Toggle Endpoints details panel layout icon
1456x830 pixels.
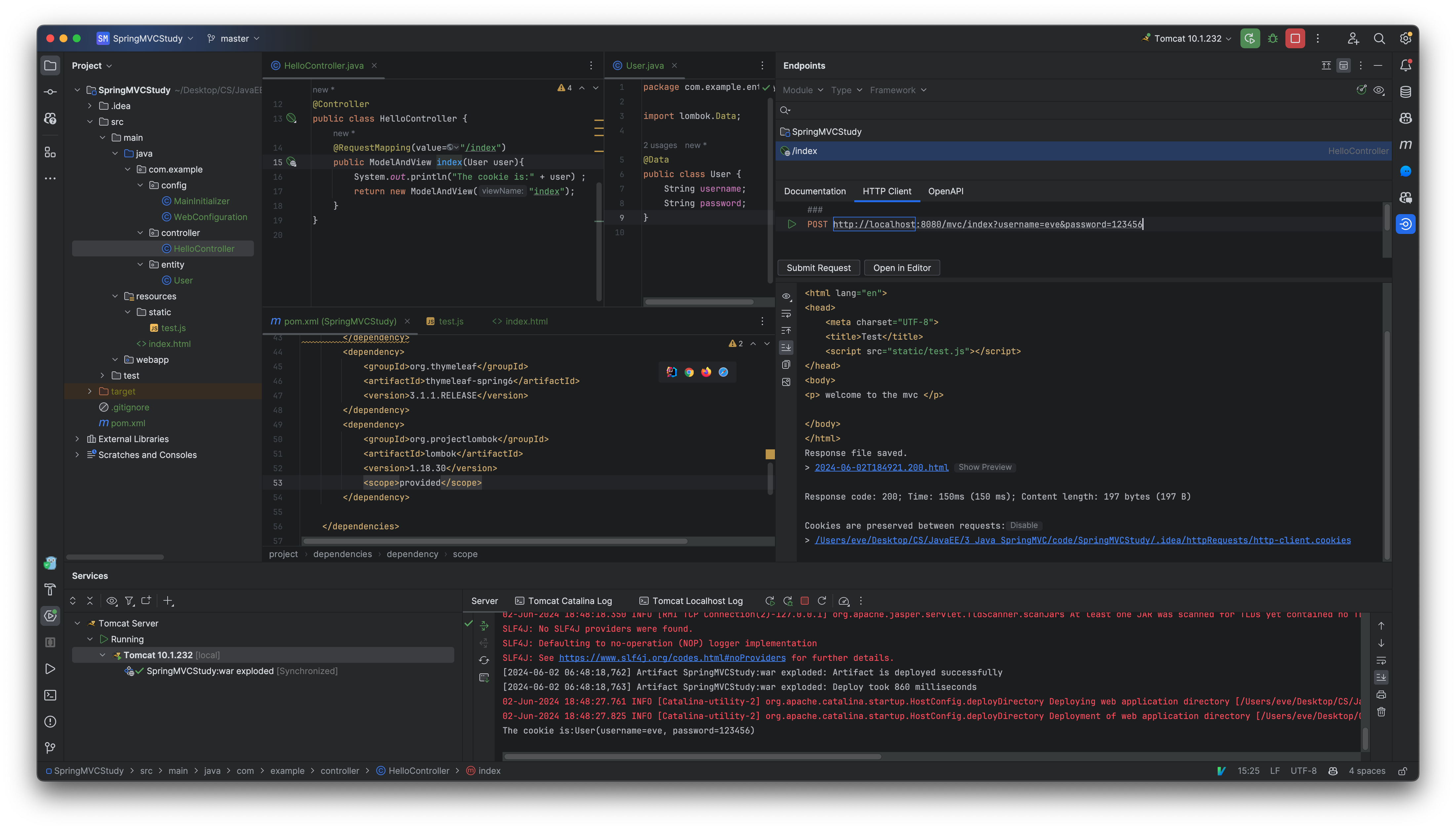pos(1344,65)
